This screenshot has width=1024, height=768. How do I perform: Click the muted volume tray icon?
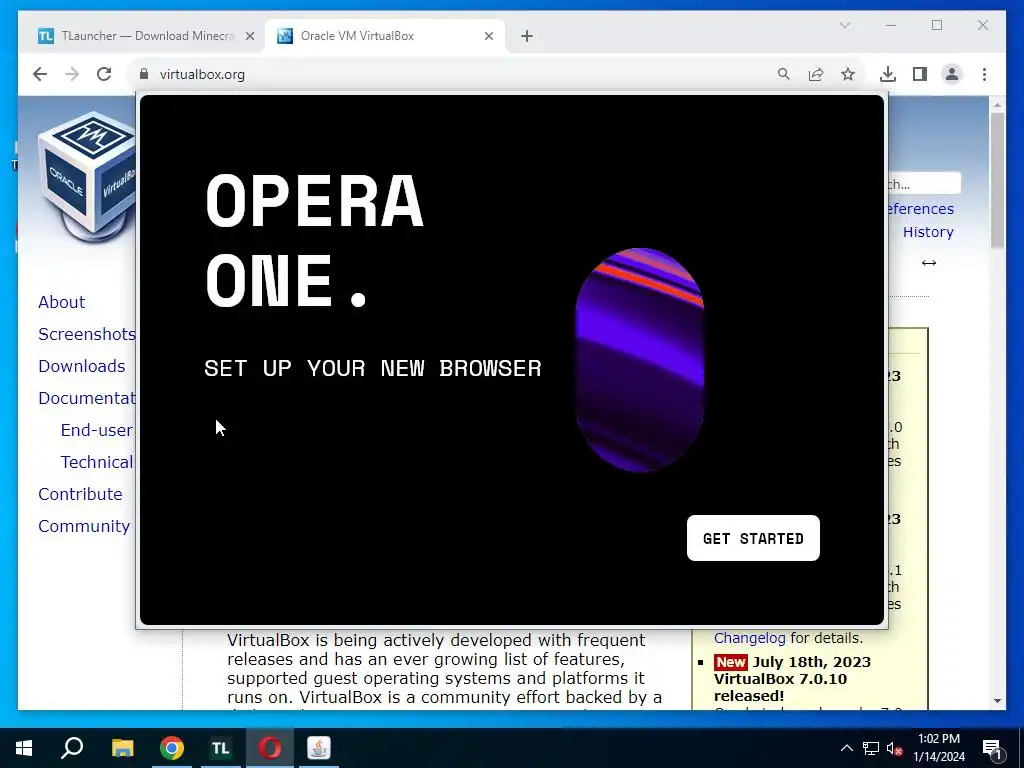(x=895, y=748)
